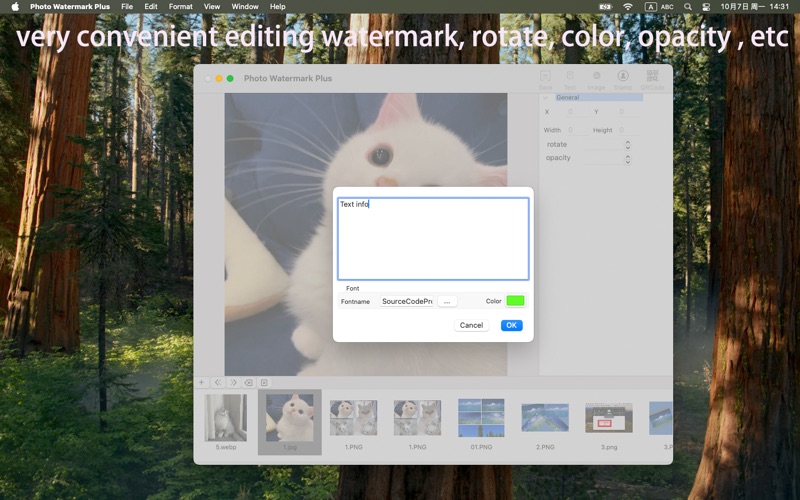Viewport: 800px width, 500px height.
Task: Click the rotate value stepper
Action: tap(628, 145)
